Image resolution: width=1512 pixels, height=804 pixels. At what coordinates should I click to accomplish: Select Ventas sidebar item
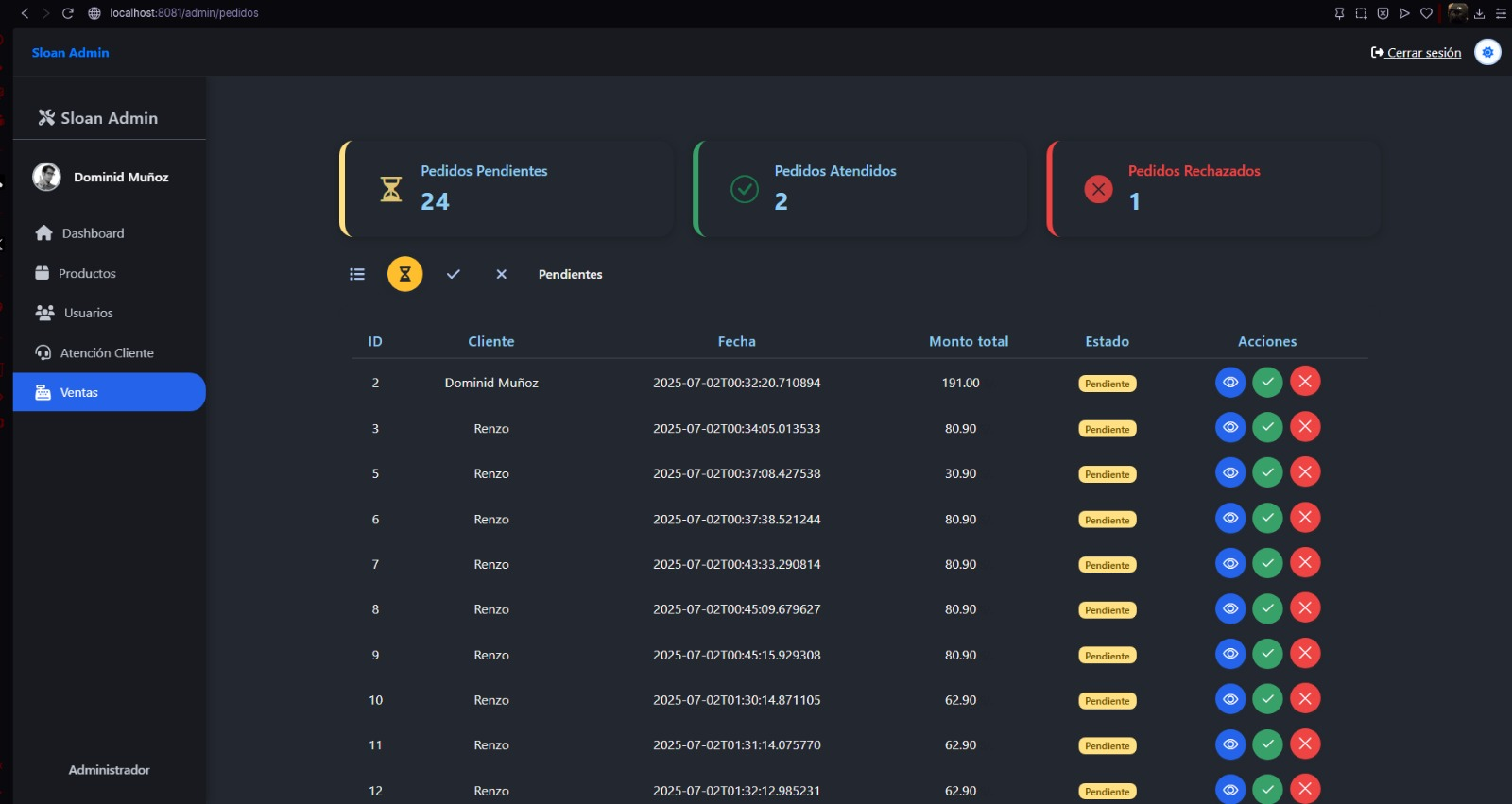tap(110, 392)
